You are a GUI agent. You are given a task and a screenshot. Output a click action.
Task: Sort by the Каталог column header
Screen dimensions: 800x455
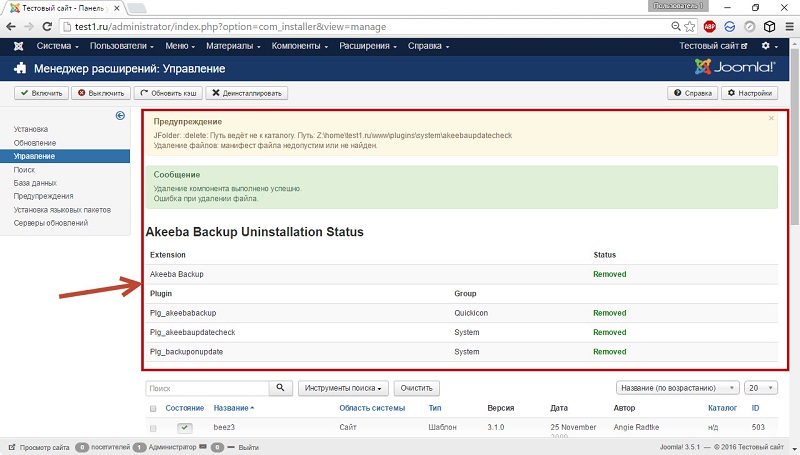pos(722,408)
